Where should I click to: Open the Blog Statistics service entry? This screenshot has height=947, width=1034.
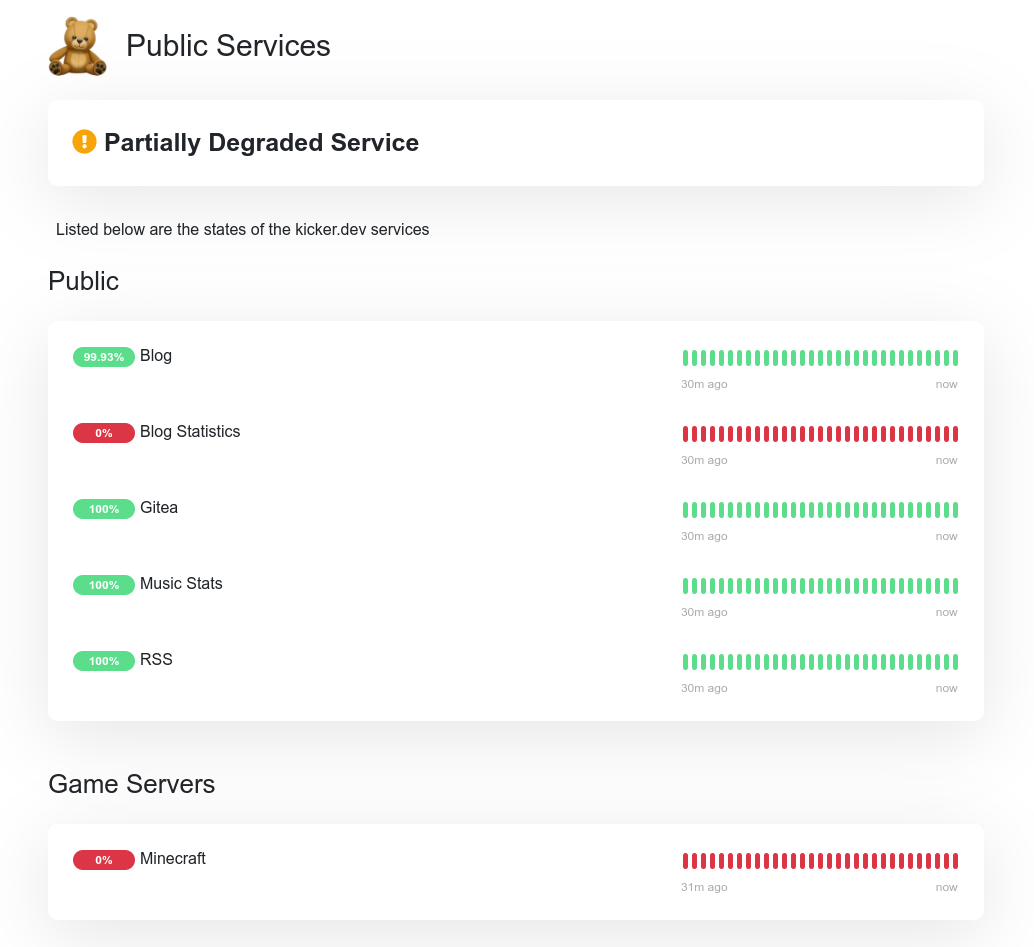(190, 432)
